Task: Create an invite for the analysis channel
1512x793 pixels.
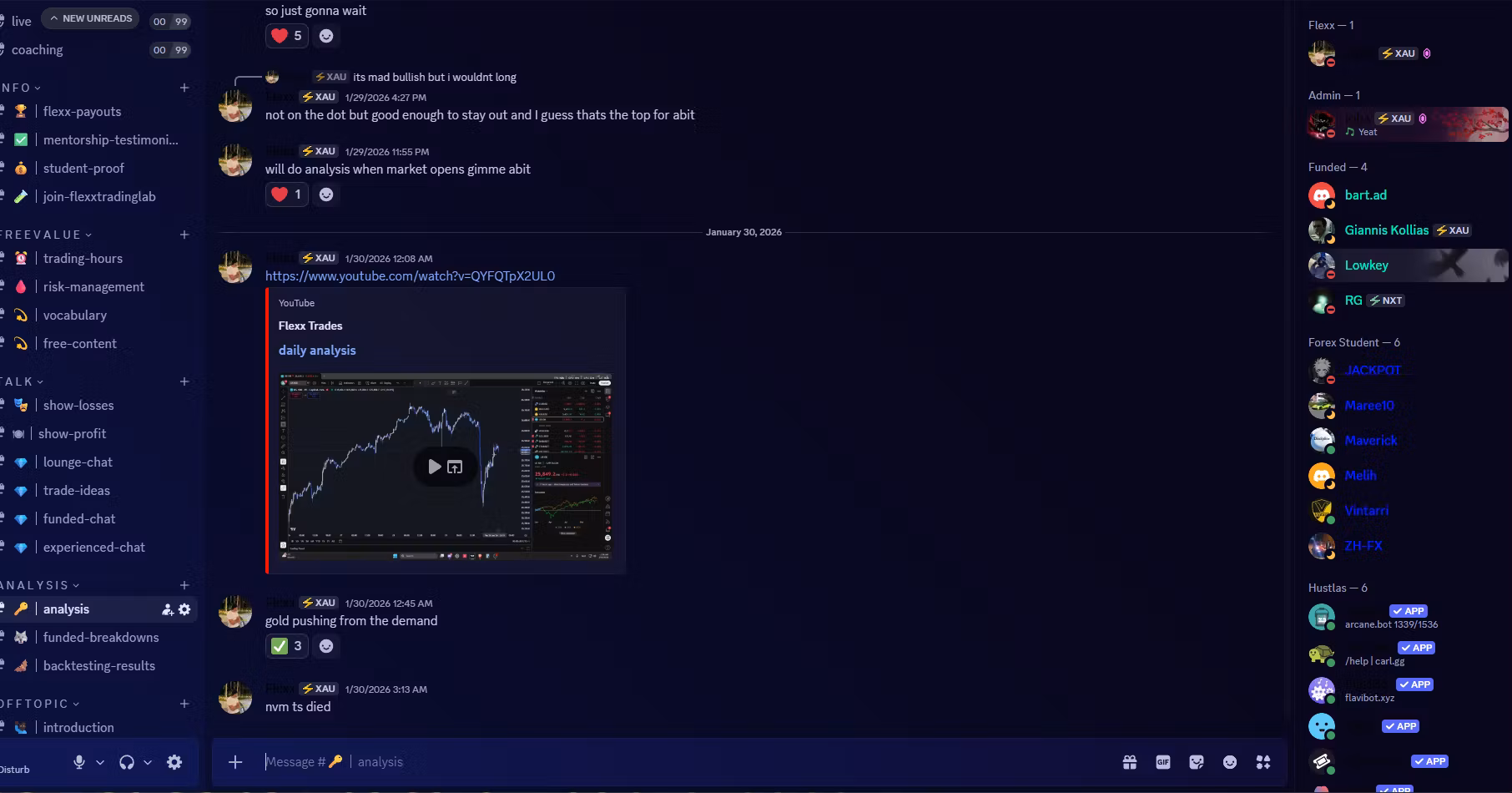Action: [x=167, y=609]
